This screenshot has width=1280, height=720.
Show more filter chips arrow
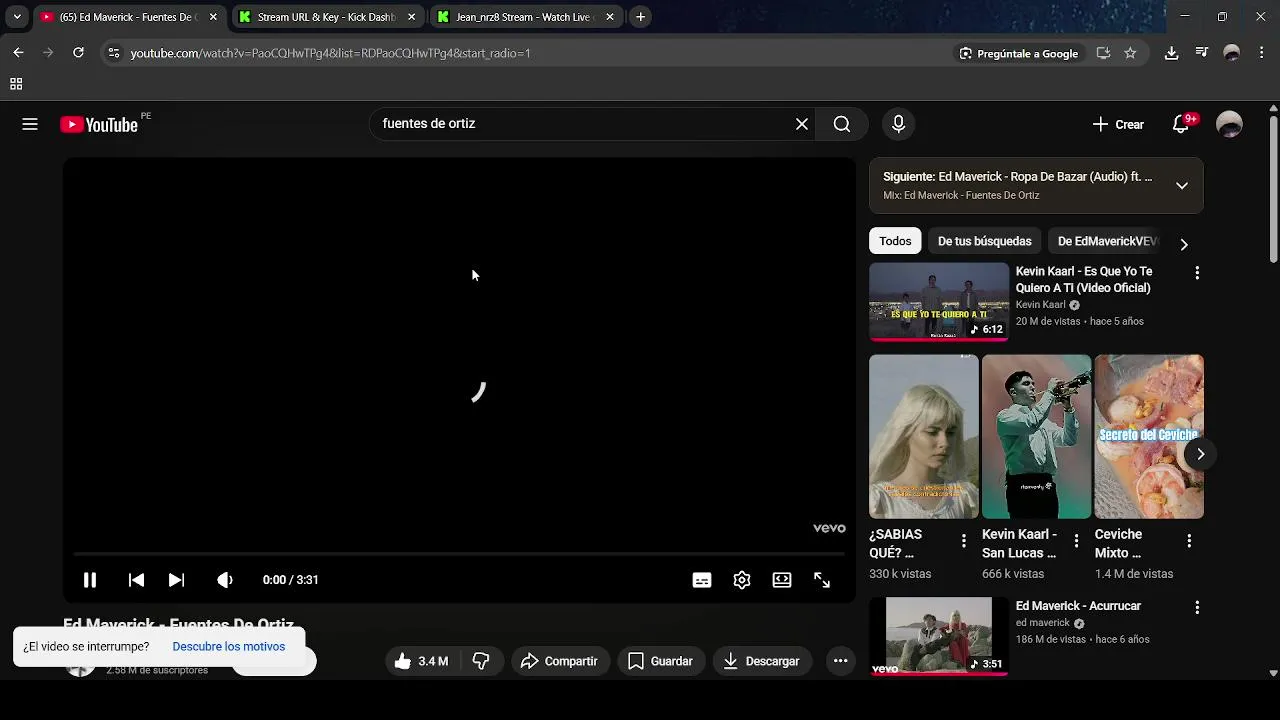click(x=1184, y=244)
